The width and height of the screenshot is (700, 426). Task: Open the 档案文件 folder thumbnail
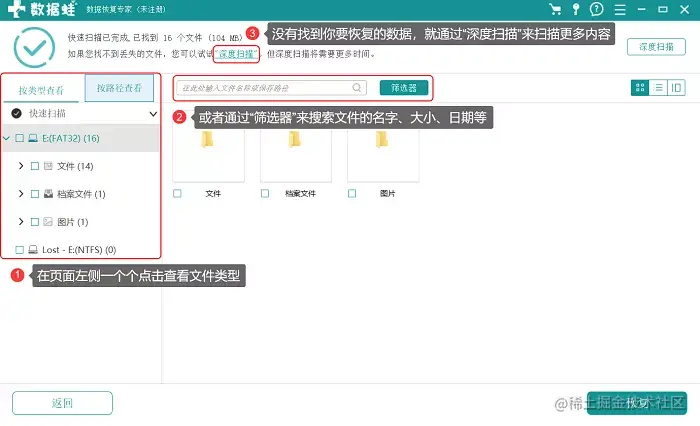point(296,156)
